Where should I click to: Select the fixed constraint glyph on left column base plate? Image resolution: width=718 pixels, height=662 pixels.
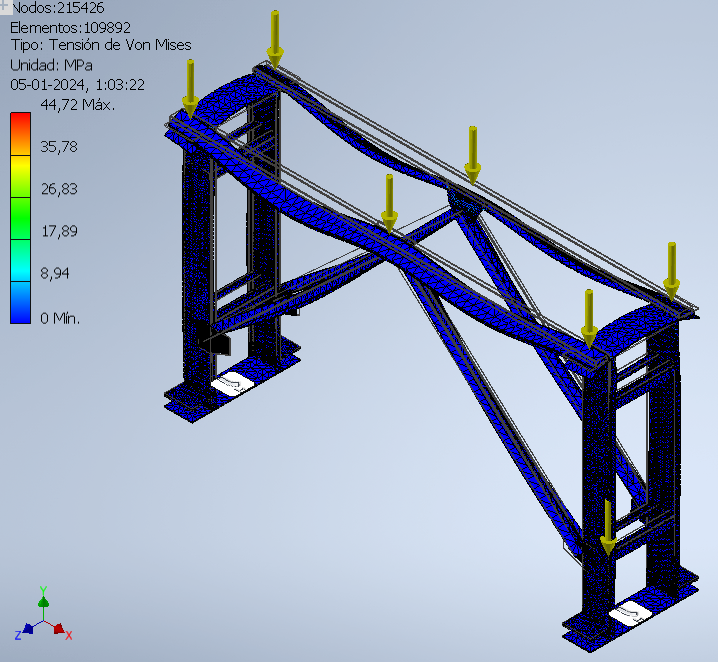[231, 383]
